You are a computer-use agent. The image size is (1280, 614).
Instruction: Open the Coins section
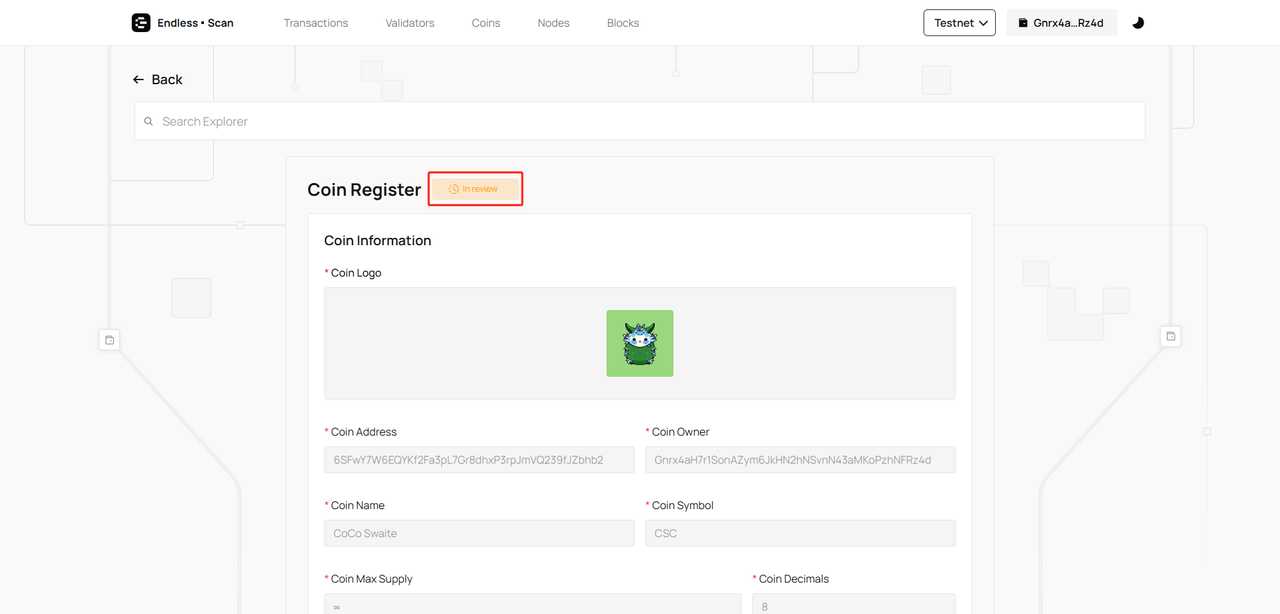coord(486,23)
